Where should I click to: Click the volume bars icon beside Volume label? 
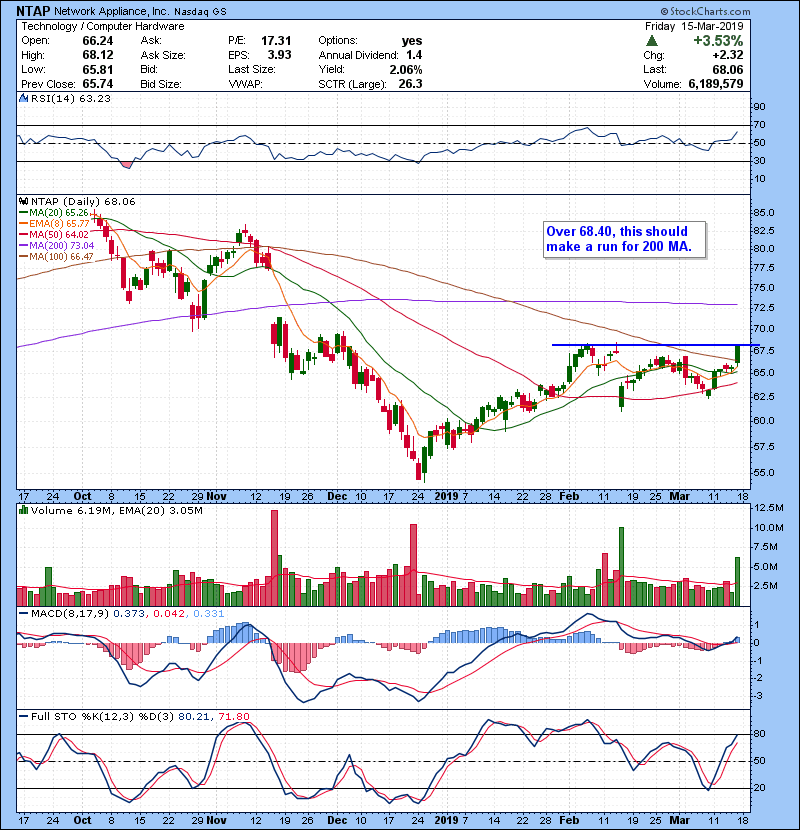point(24,510)
